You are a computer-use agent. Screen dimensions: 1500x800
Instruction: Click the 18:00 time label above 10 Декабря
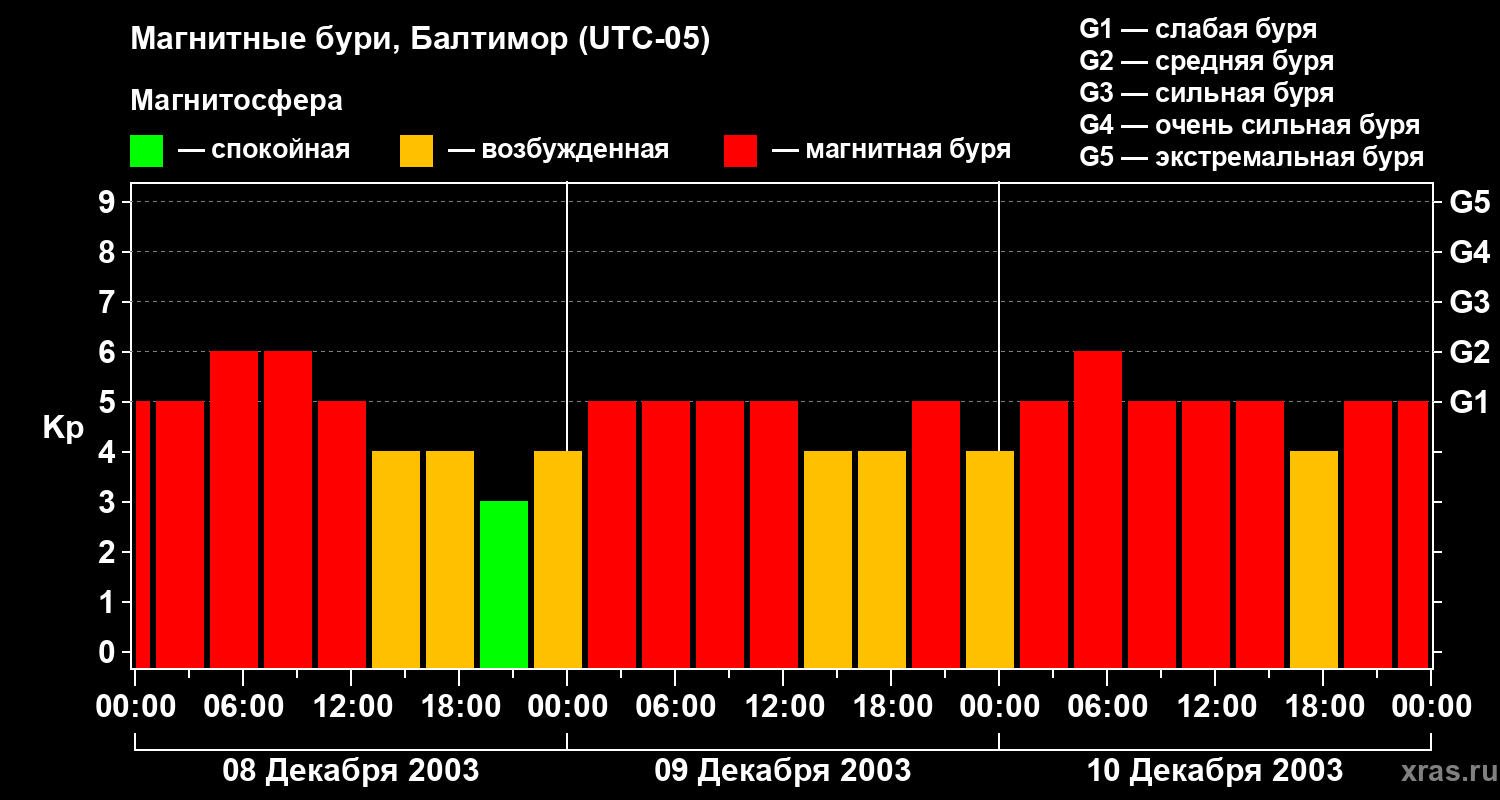tap(1323, 707)
